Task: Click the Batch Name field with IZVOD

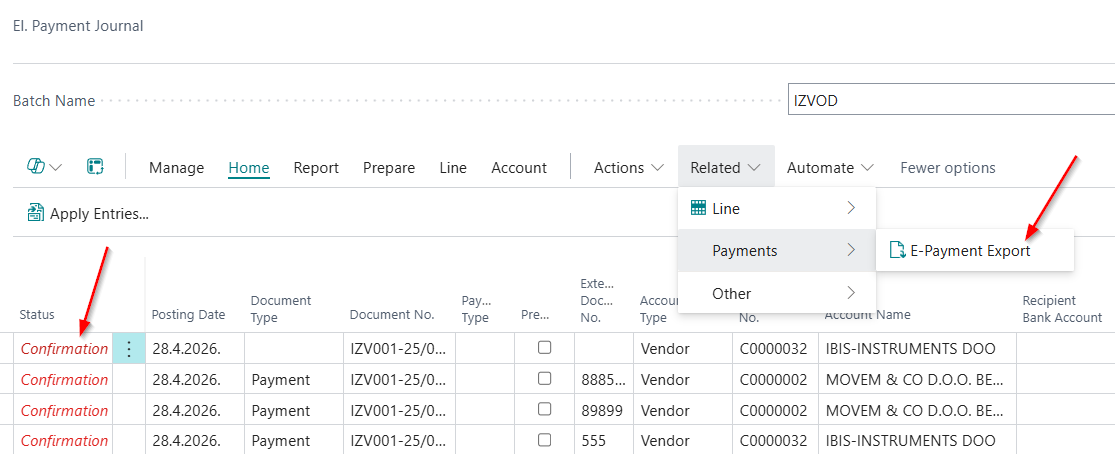Action: click(x=951, y=100)
